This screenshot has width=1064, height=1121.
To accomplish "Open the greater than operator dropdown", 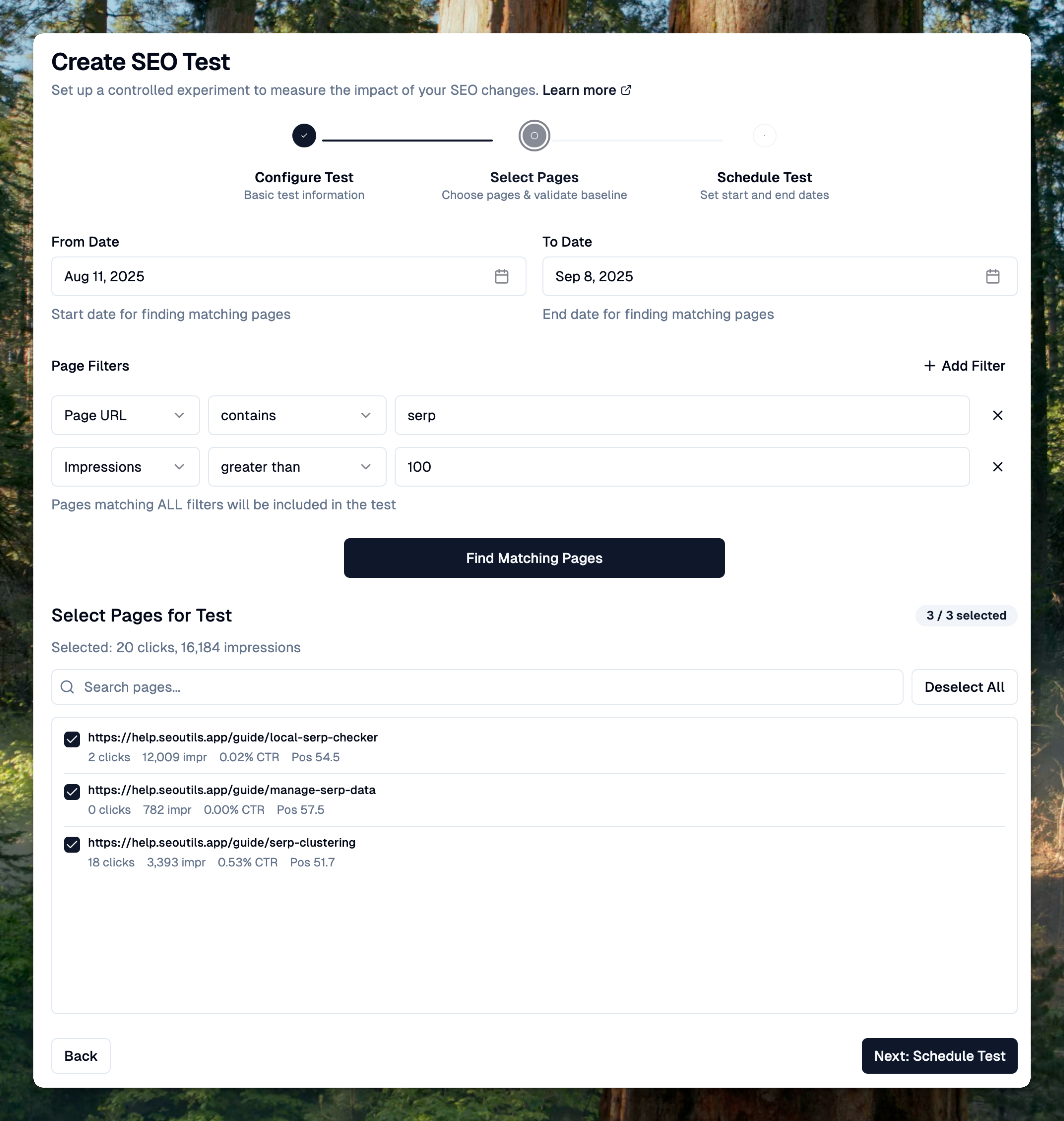I will 297,467.
